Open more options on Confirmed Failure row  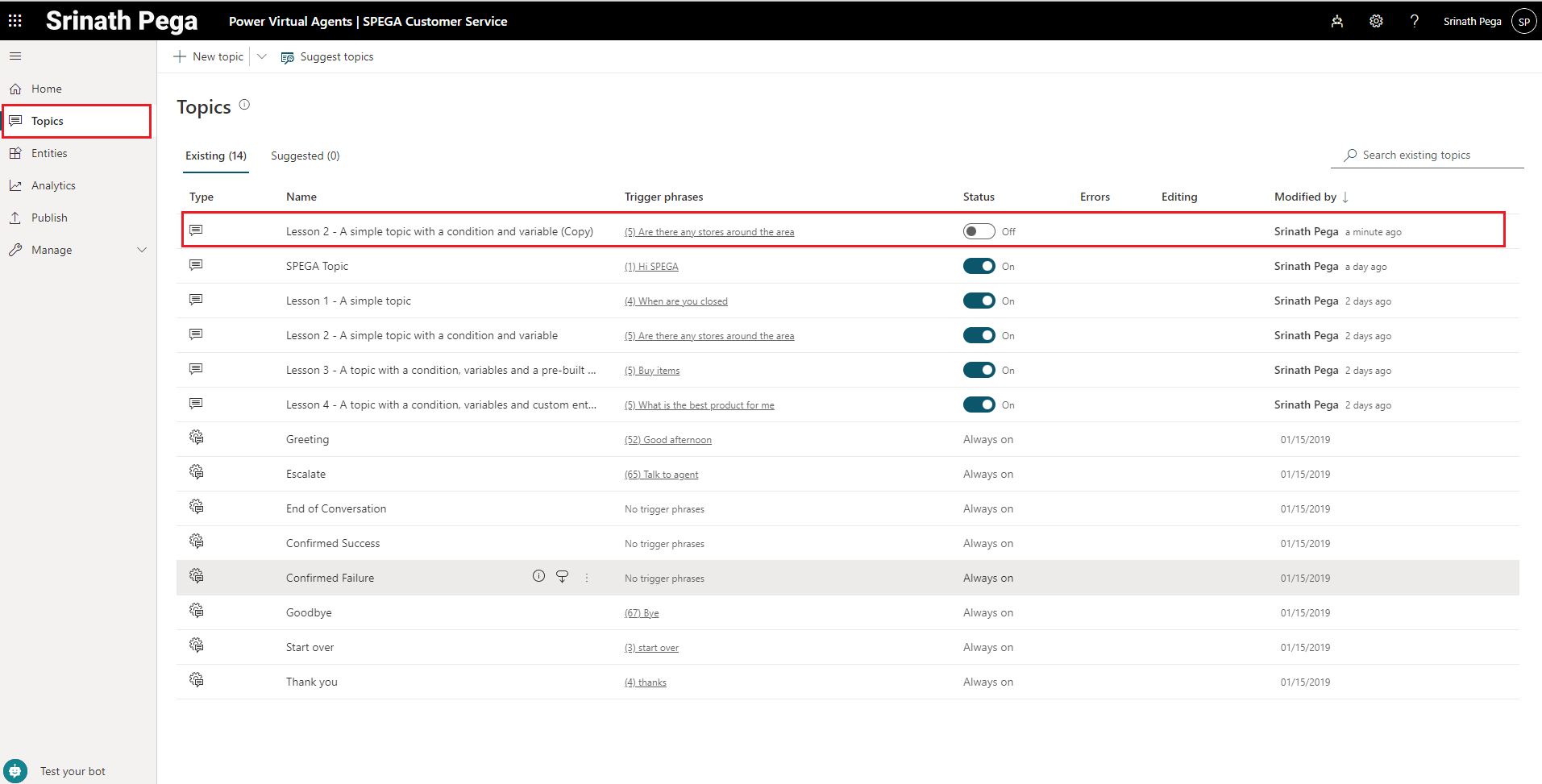click(x=587, y=578)
